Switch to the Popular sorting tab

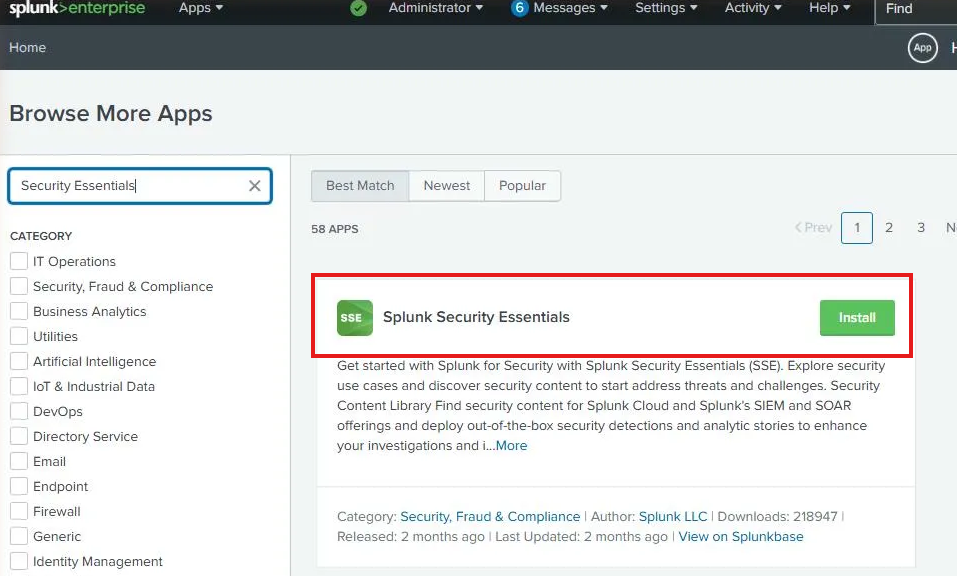522,185
